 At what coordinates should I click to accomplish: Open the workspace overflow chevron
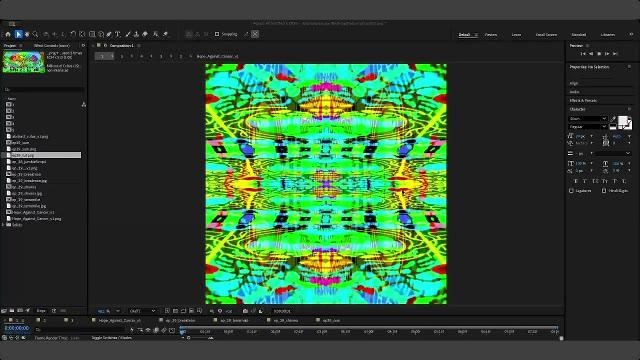[x=631, y=35]
